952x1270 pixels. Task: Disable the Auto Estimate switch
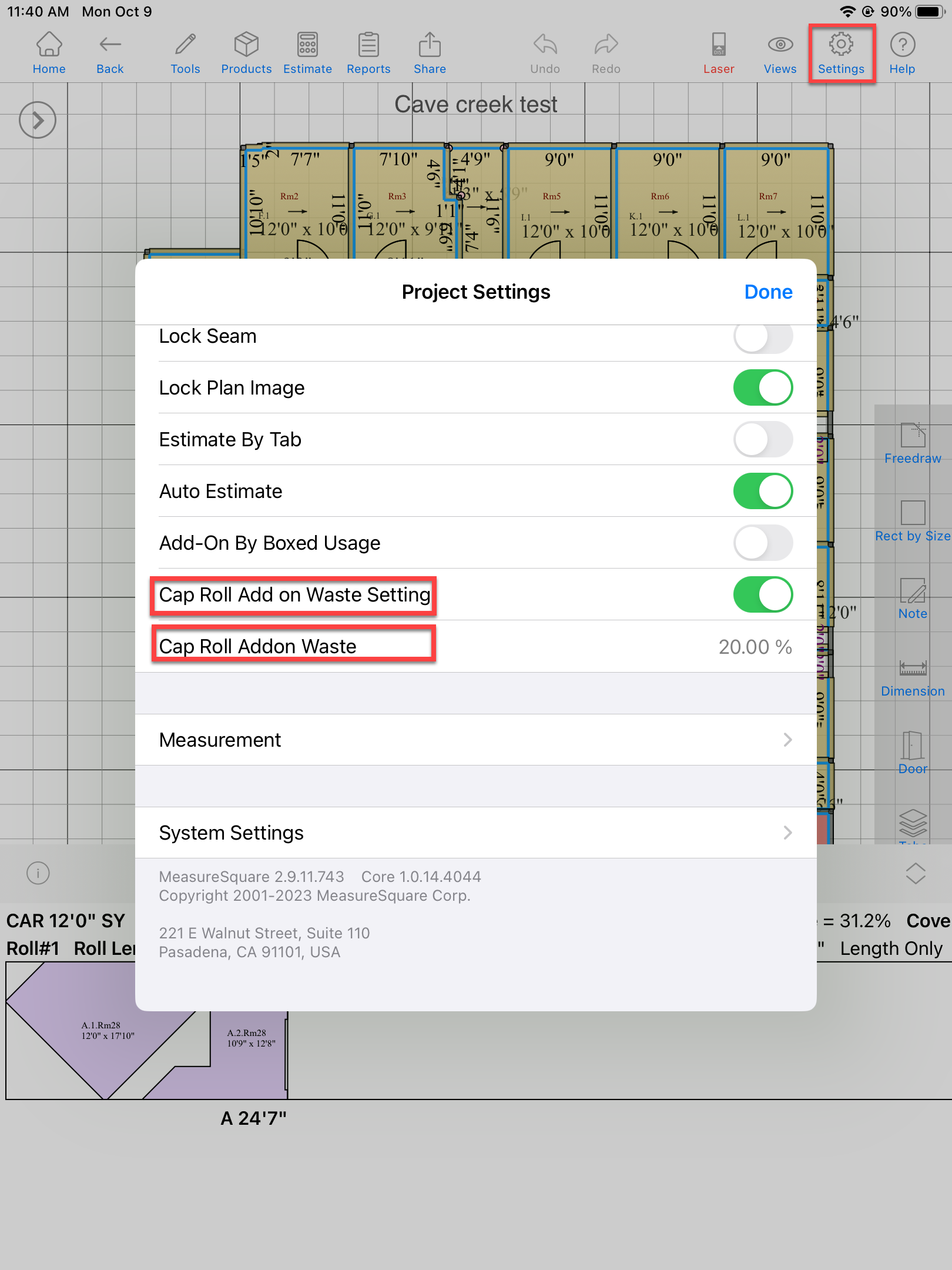(763, 491)
